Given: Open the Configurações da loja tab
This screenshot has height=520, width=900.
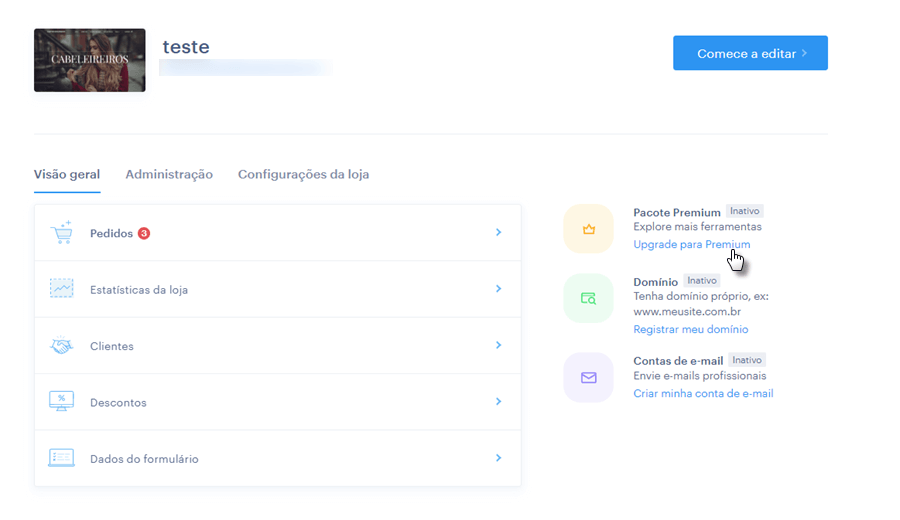Looking at the screenshot, I should coord(304,174).
